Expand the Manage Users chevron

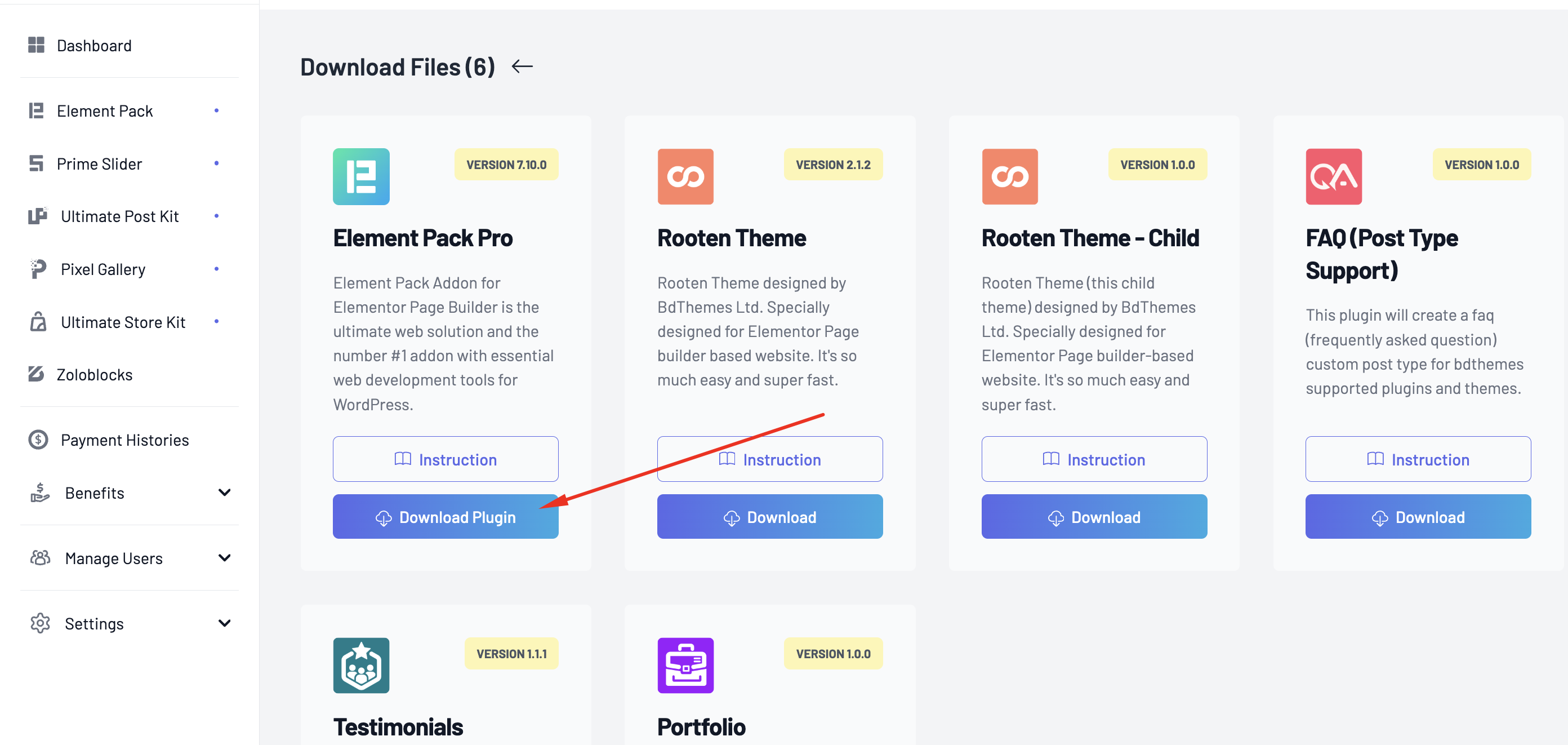[x=225, y=558]
